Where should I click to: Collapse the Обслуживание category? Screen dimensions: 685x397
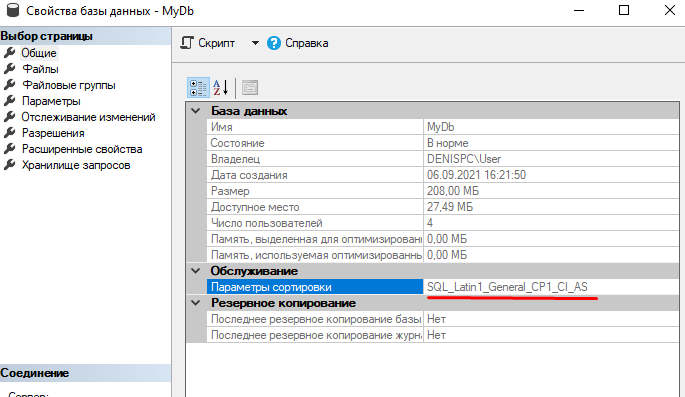point(196,271)
